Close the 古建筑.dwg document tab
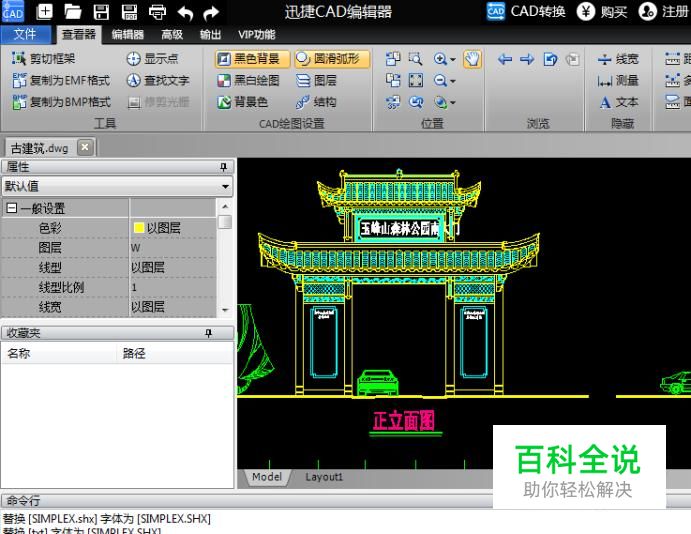Viewport: 691px width, 534px height. coord(85,147)
